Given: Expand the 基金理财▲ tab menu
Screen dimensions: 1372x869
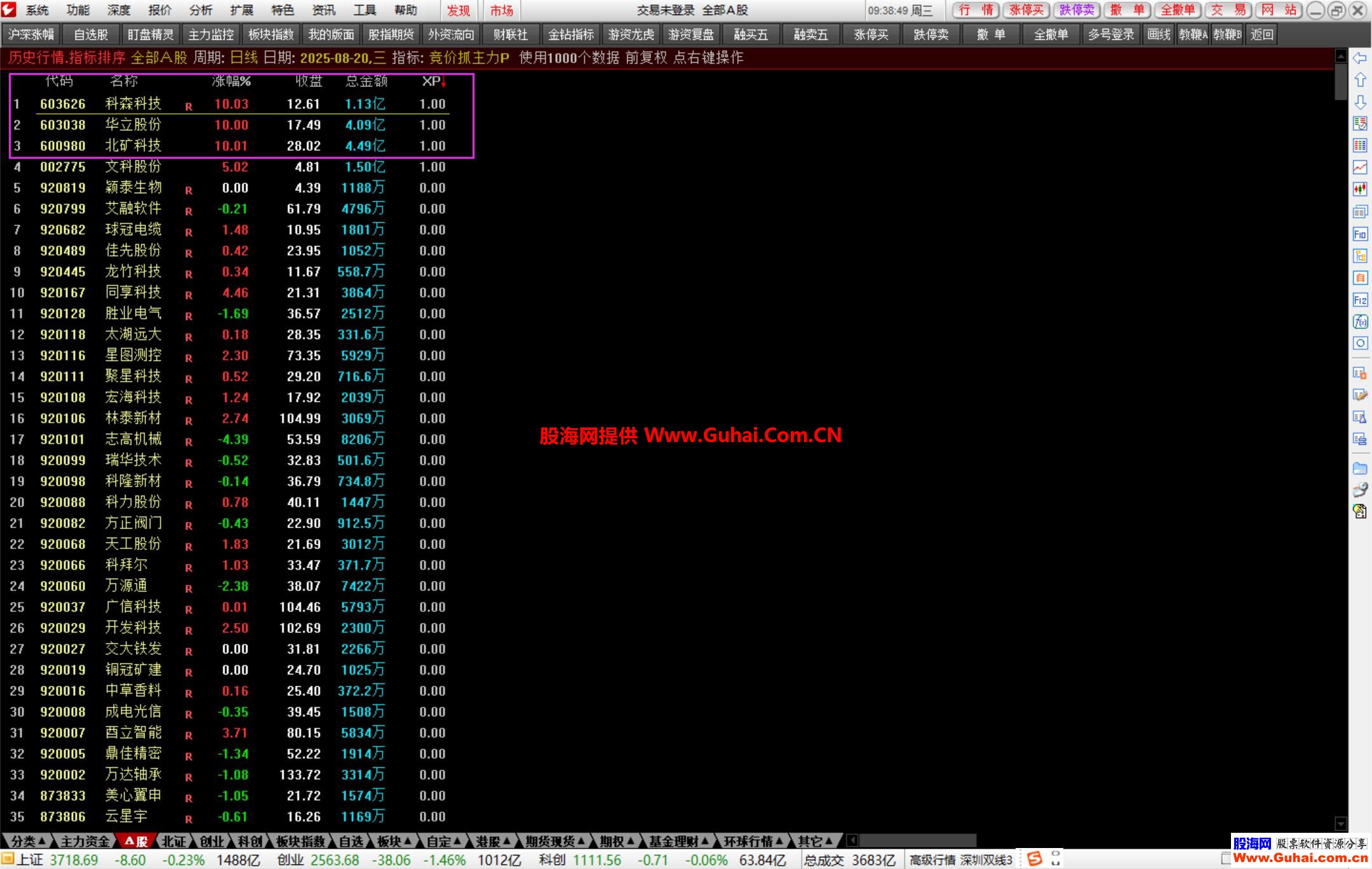Looking at the screenshot, I should tap(678, 841).
